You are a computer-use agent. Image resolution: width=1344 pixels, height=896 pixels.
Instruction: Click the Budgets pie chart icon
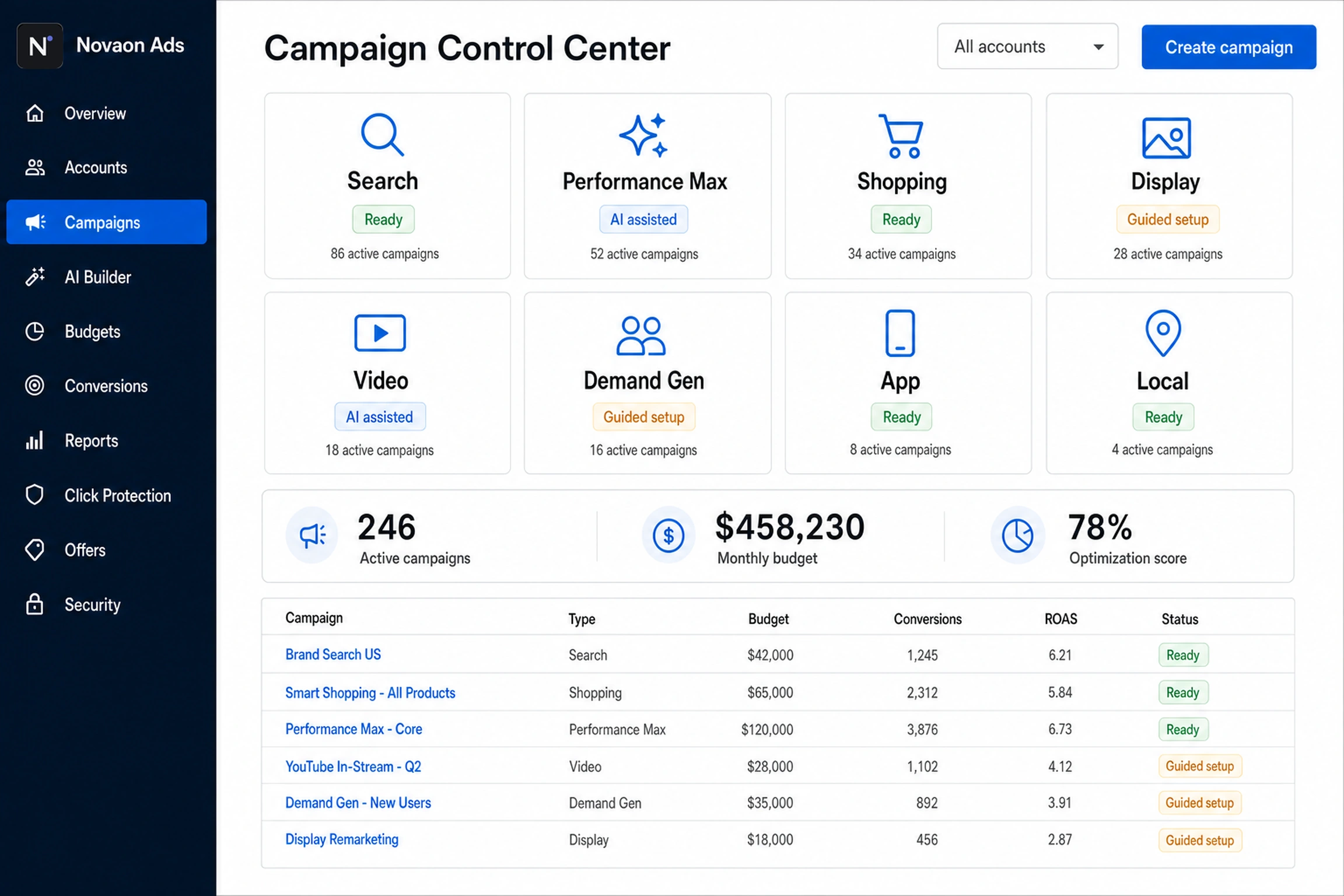(x=35, y=331)
